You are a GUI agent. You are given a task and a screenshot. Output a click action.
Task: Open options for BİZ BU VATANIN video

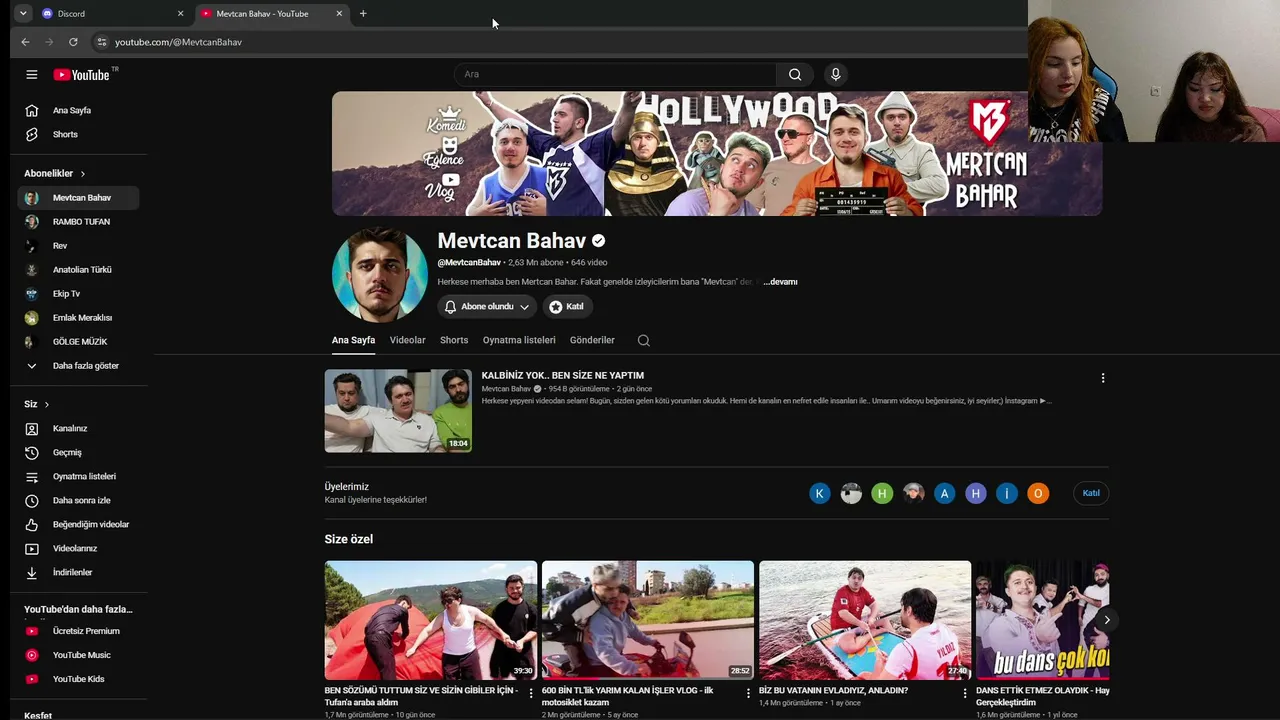[965, 693]
